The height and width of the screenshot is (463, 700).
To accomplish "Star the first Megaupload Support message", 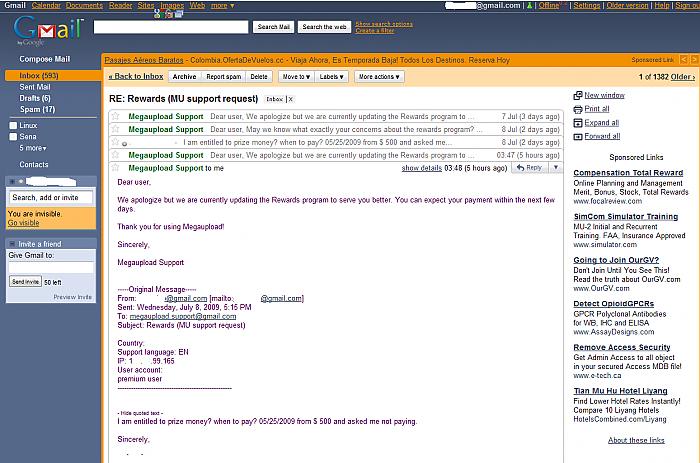I will point(116,116).
